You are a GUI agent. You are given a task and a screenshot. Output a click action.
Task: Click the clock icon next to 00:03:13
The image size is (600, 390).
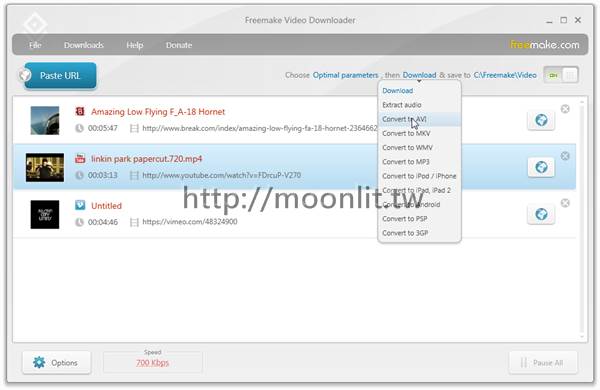tap(79, 175)
